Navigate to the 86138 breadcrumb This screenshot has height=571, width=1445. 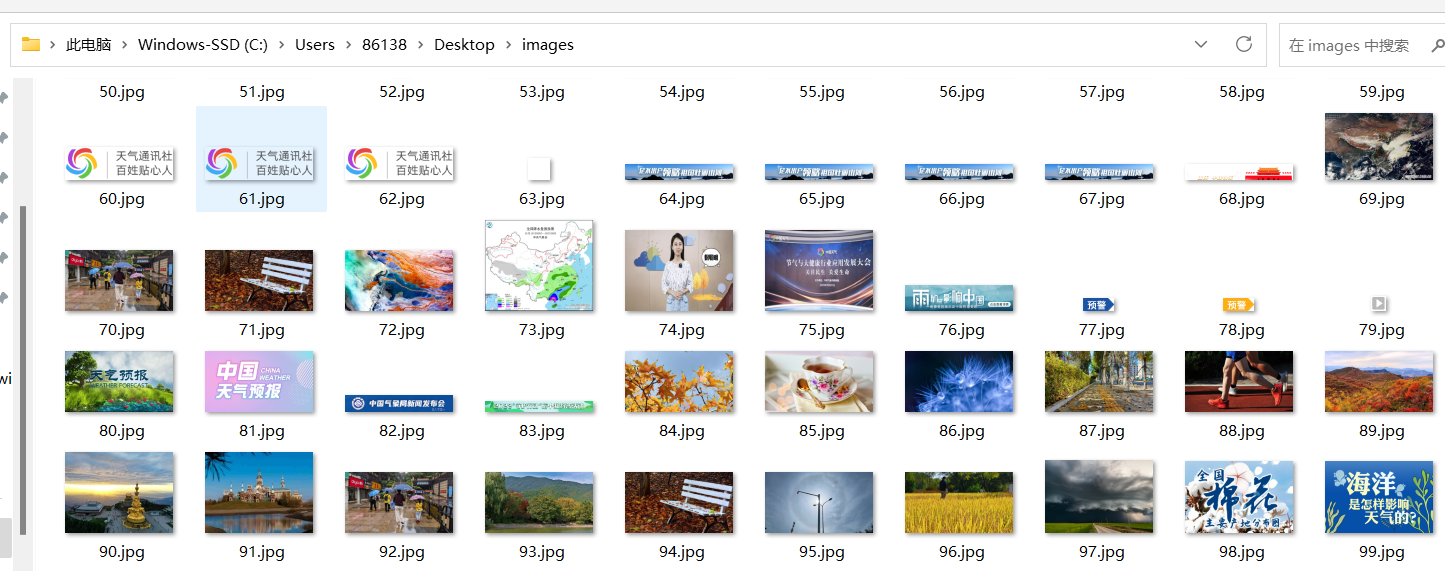coord(384,45)
